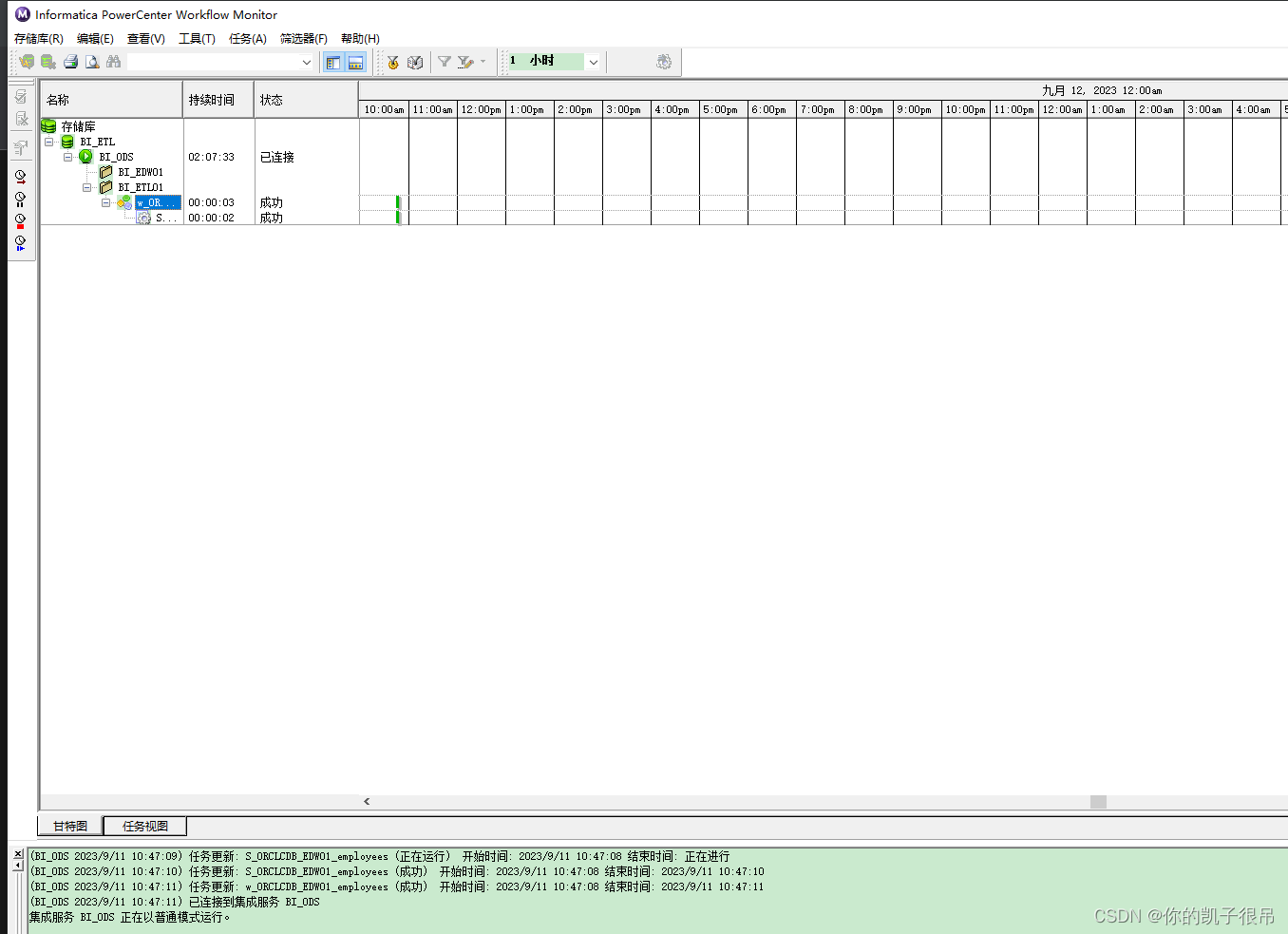Switch to the 任务视图 tab
This screenshot has width=1288, height=934.
pyautogui.click(x=143, y=826)
